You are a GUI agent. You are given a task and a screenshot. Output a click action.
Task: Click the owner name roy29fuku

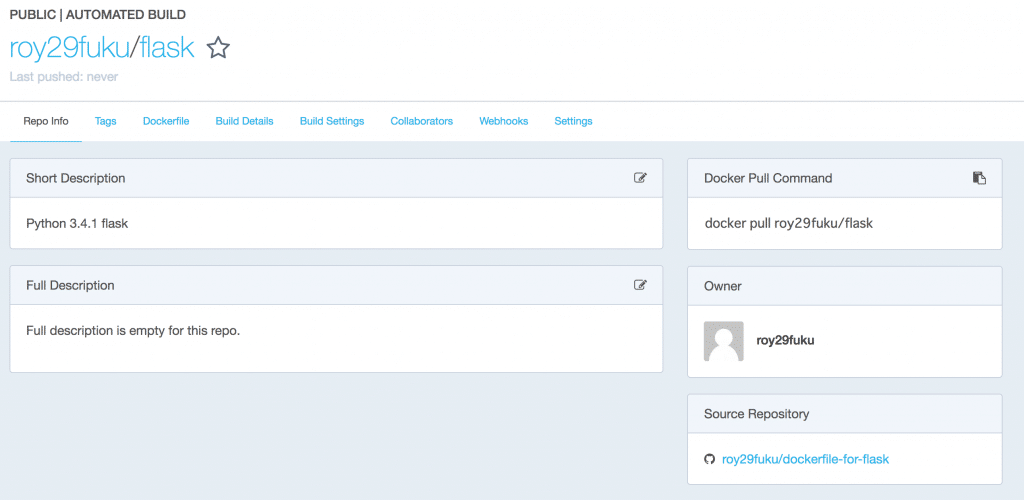pyautogui.click(x=785, y=341)
